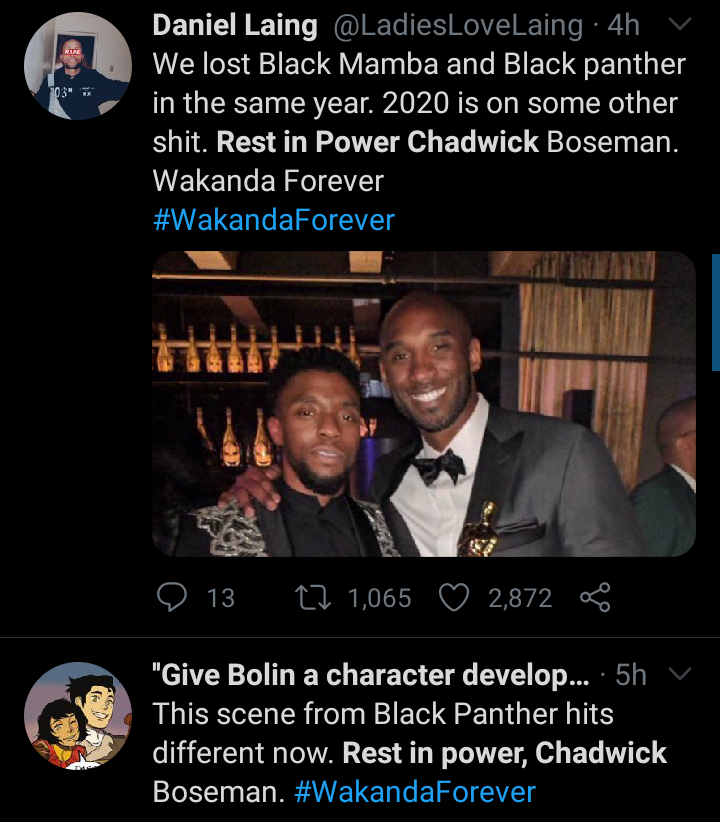Open #WakandaForever hashtag in Daniel's tweet
This screenshot has height=822, width=720.
(273, 220)
